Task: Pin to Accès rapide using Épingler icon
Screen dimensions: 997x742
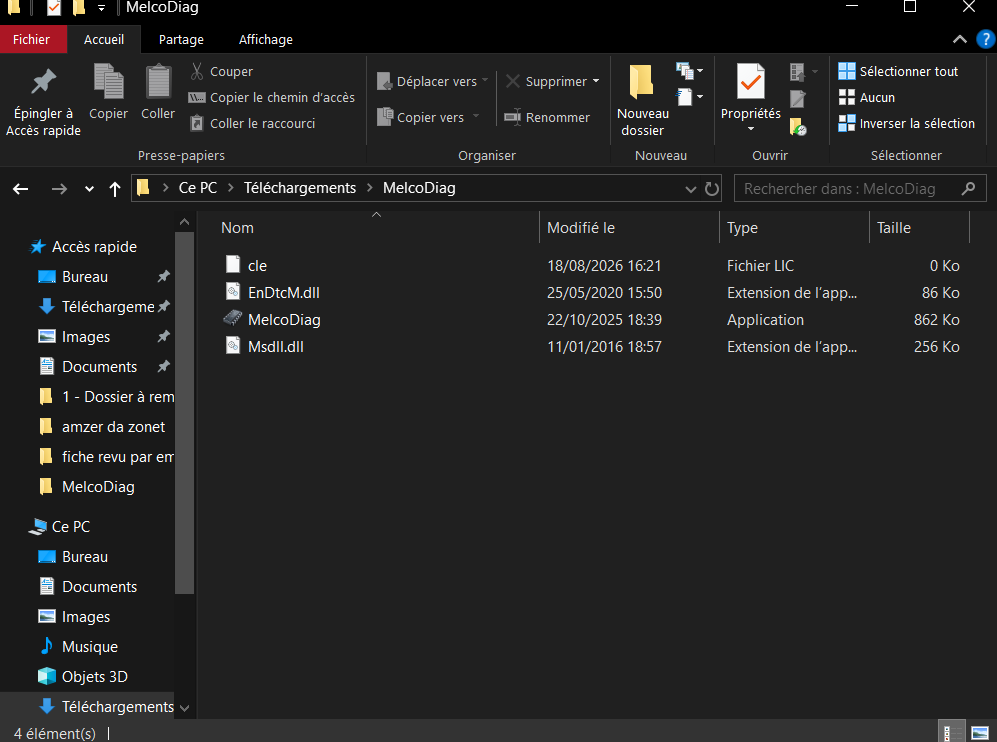Action: pyautogui.click(x=43, y=83)
